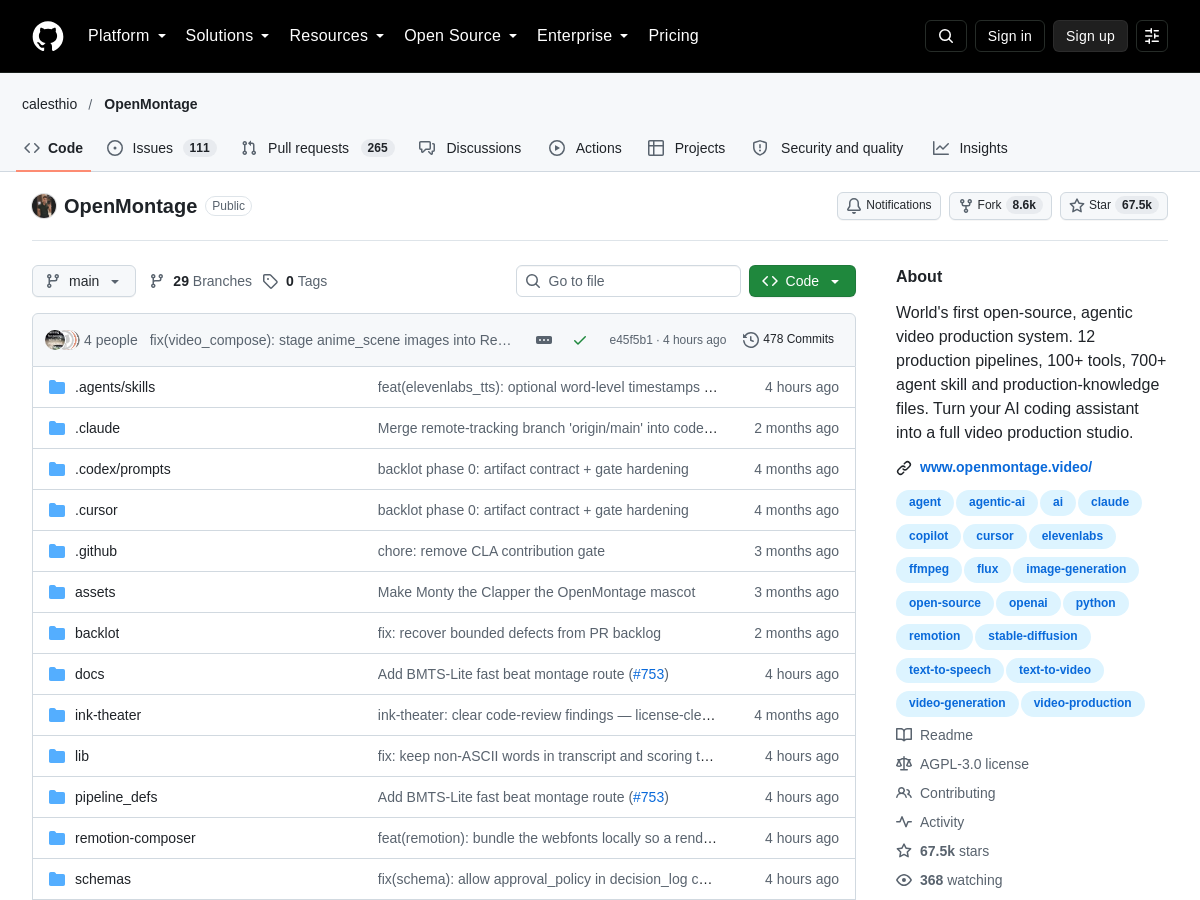Click the 0 Tags link
Screen dimensions: 1200x900
coord(295,281)
